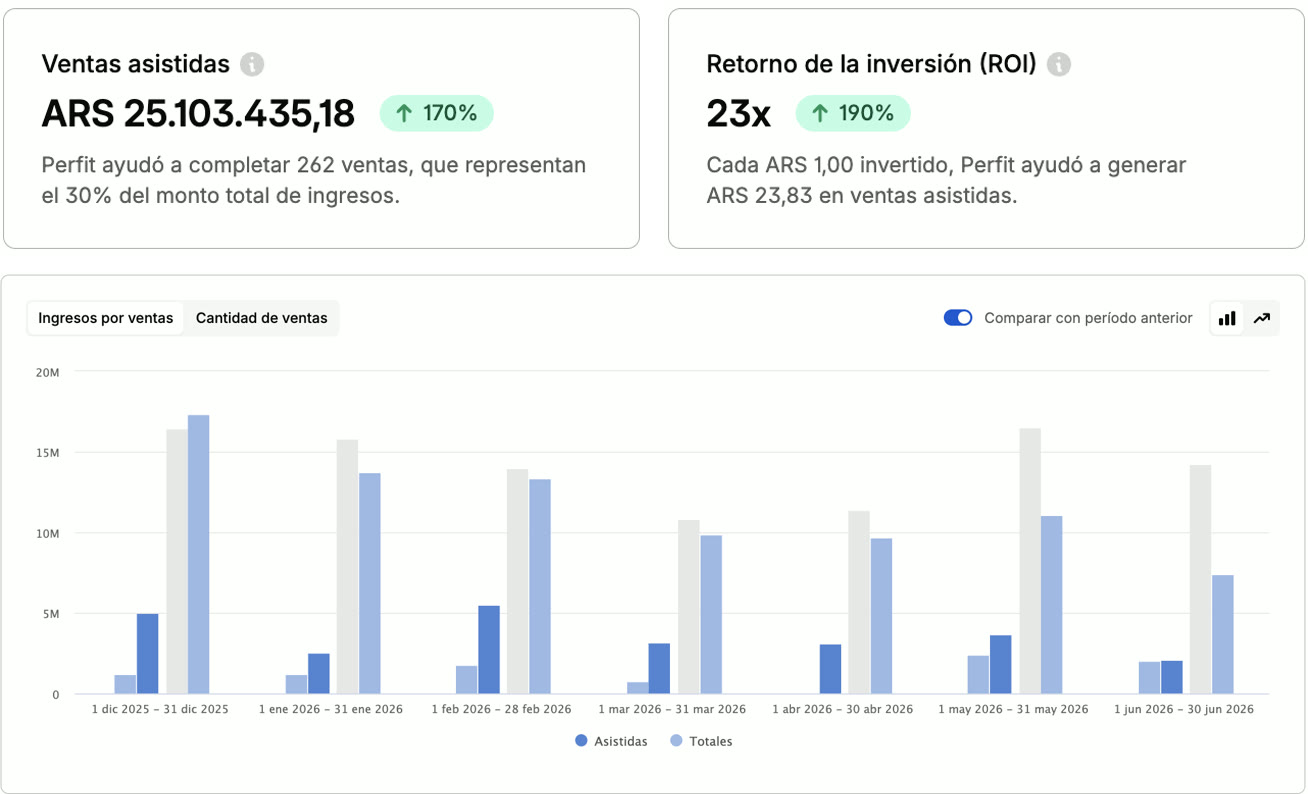Click the 1 ene 2026 – 31 ene 2026 axis label
The height and width of the screenshot is (794, 1308).
click(x=331, y=709)
